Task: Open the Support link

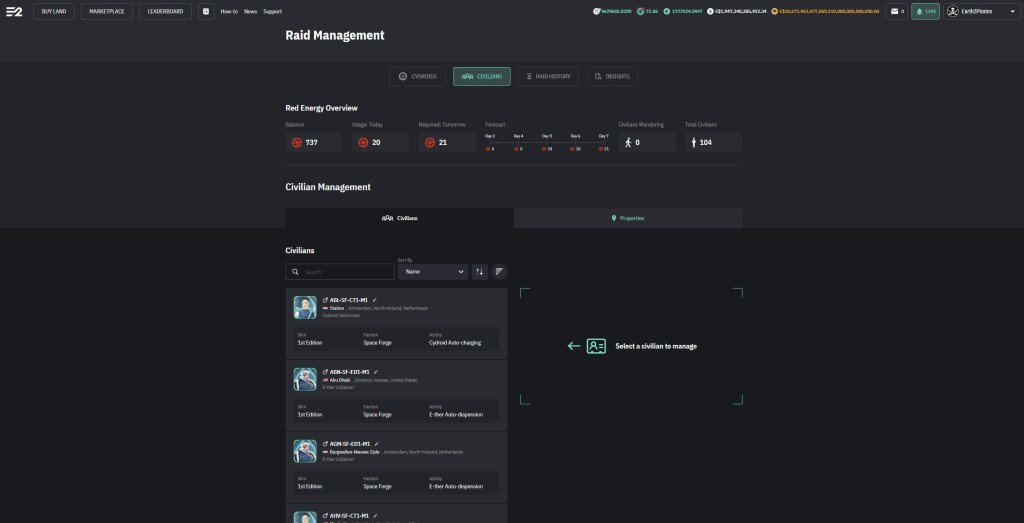Action: tap(272, 11)
